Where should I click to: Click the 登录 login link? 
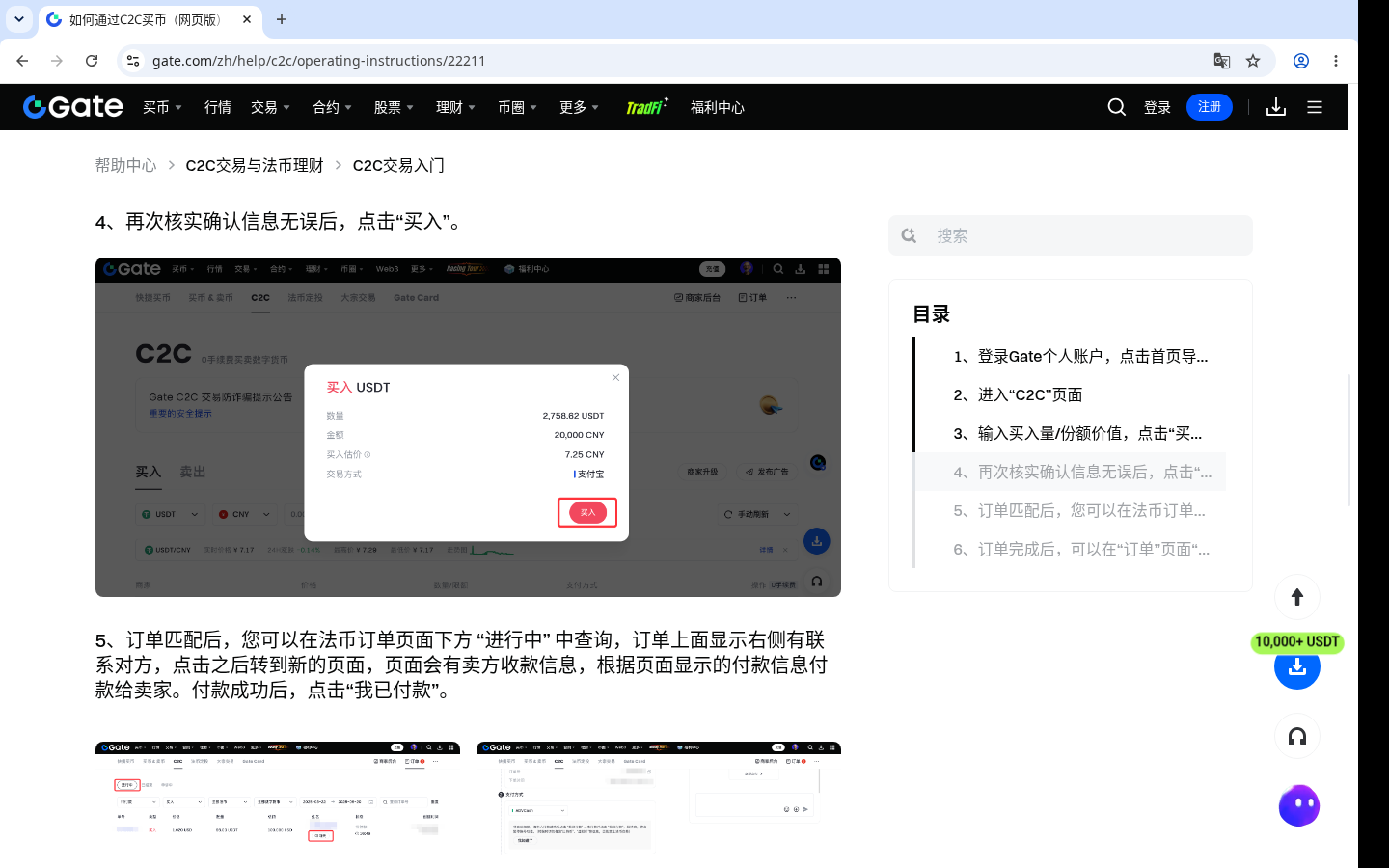click(1157, 107)
